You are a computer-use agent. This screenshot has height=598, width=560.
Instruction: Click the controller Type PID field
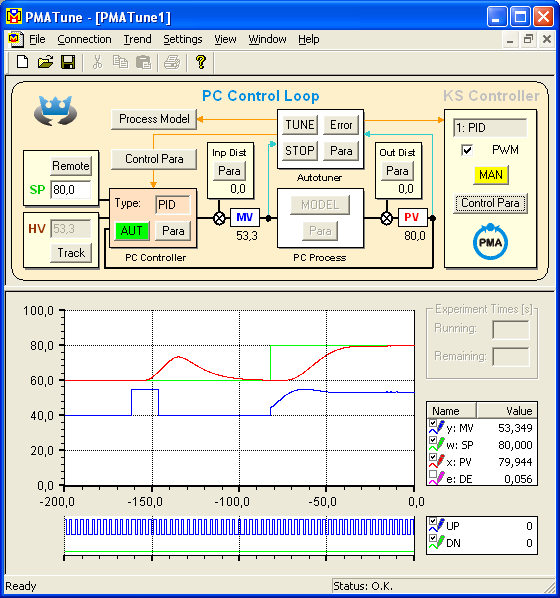click(x=172, y=205)
